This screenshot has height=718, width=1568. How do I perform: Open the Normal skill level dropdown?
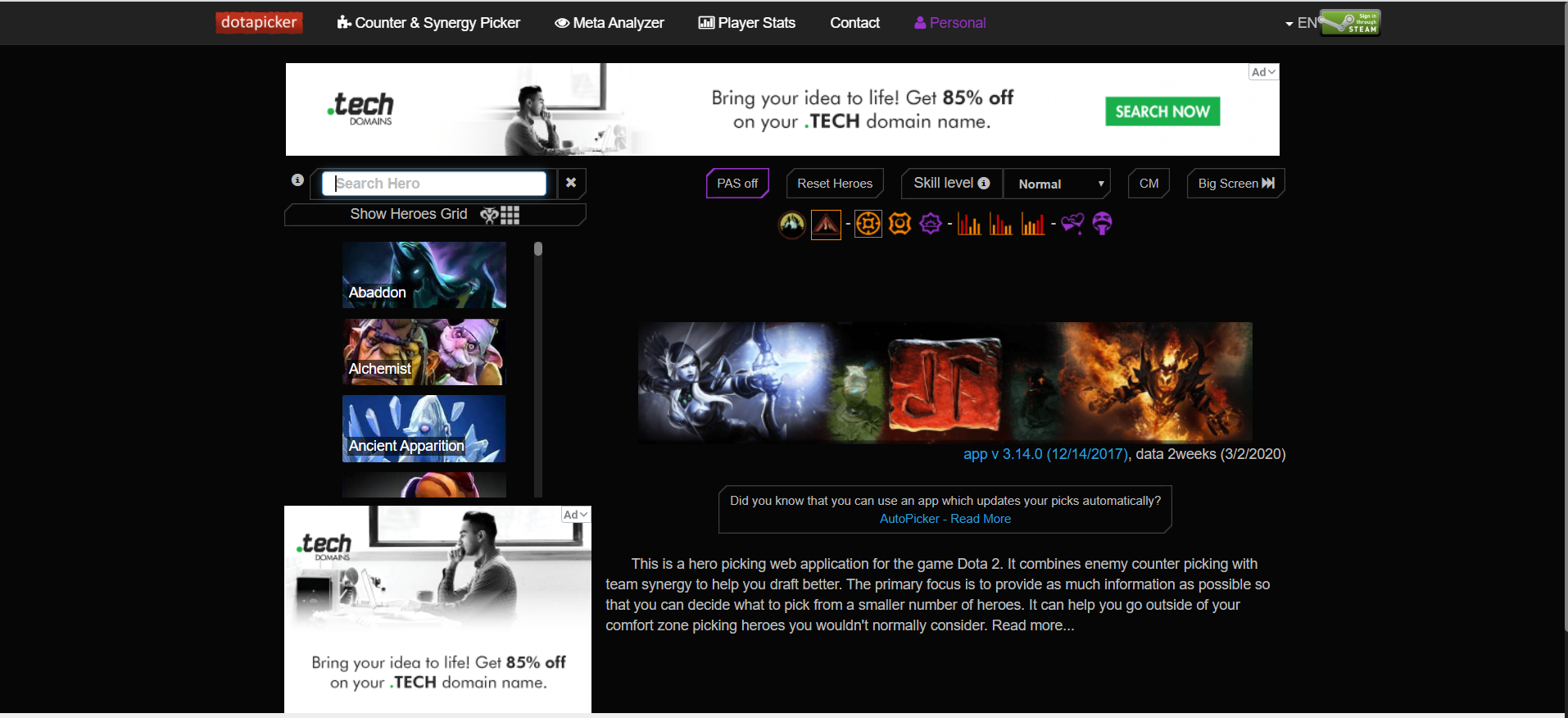tap(1058, 184)
